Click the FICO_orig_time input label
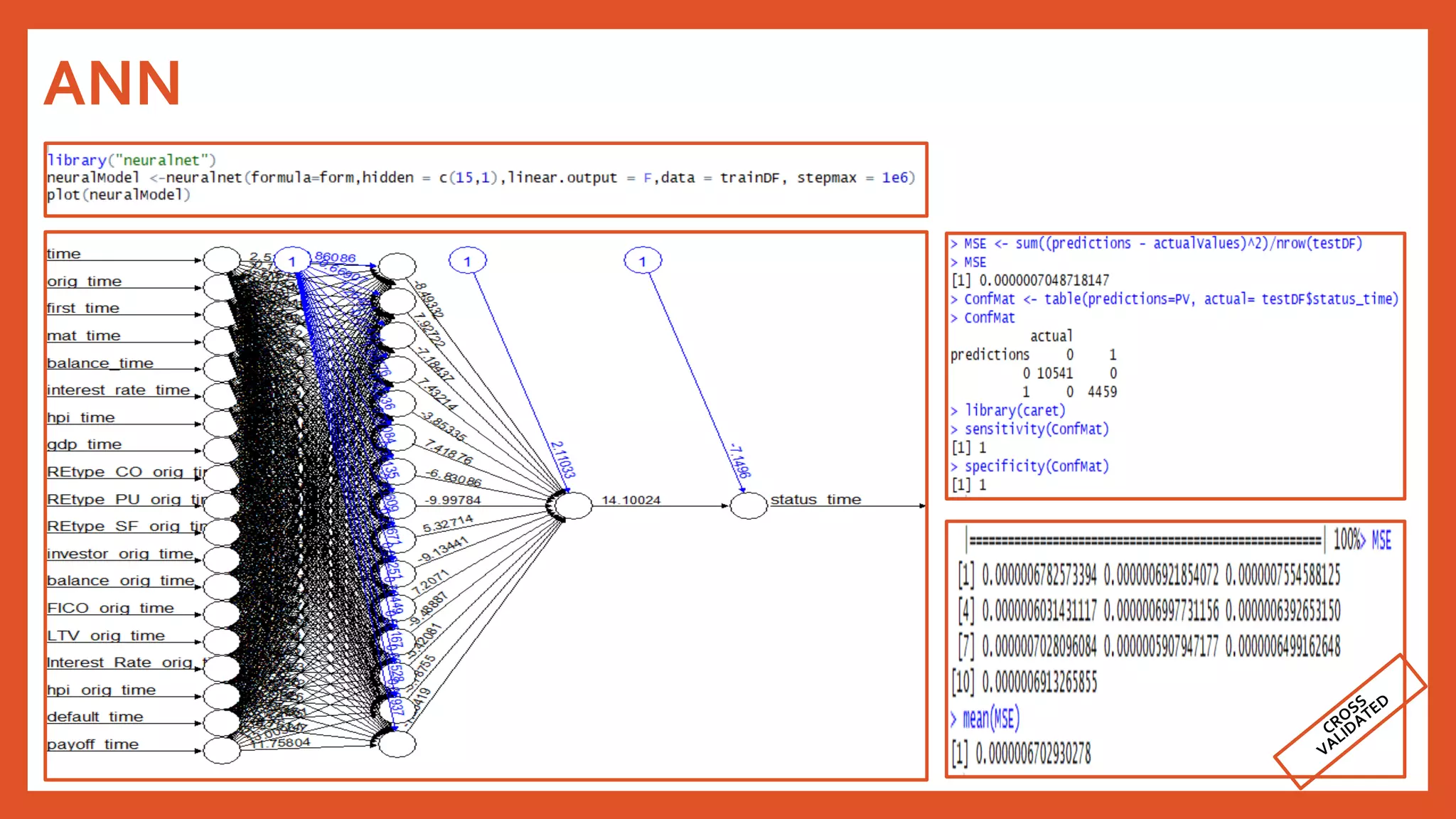Image resolution: width=1456 pixels, height=819 pixels. pos(110,609)
